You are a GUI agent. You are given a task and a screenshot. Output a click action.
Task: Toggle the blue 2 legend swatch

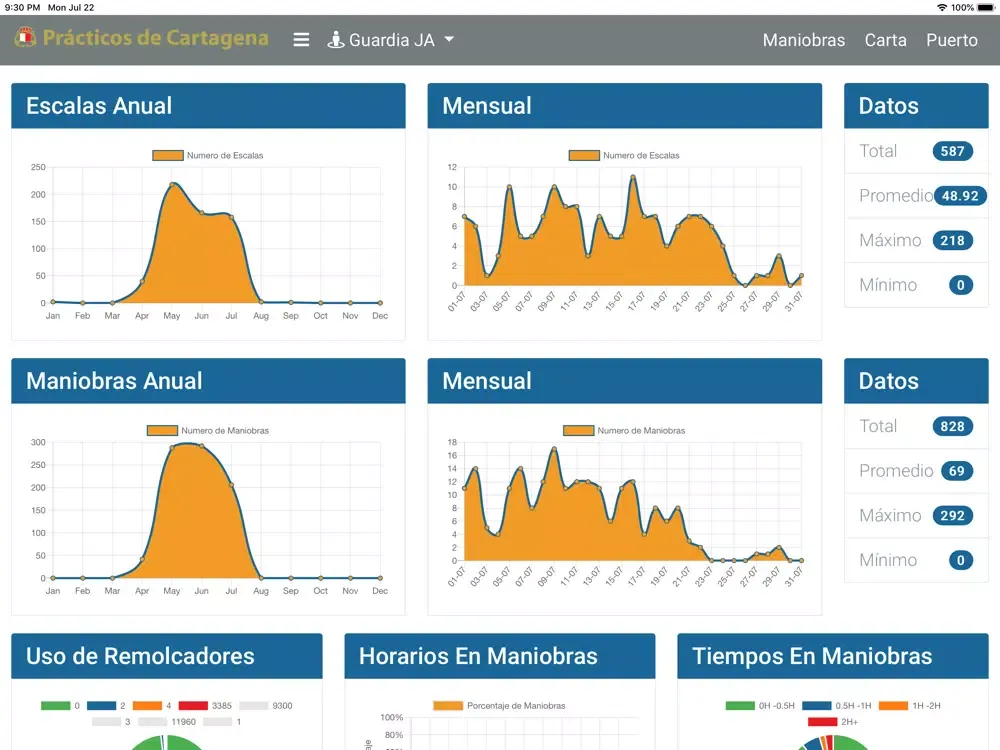tap(101, 706)
